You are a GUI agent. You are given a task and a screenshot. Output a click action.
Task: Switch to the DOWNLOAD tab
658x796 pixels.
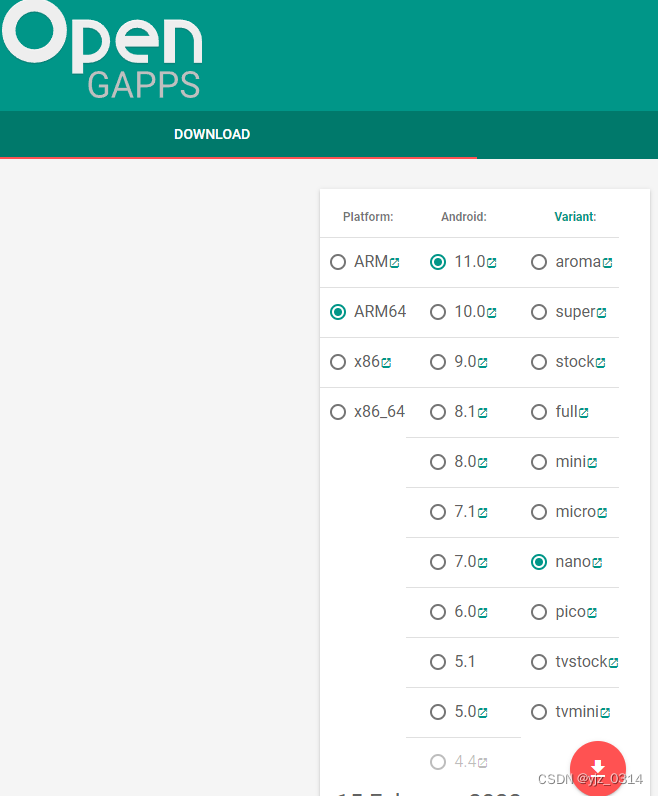[212, 135]
